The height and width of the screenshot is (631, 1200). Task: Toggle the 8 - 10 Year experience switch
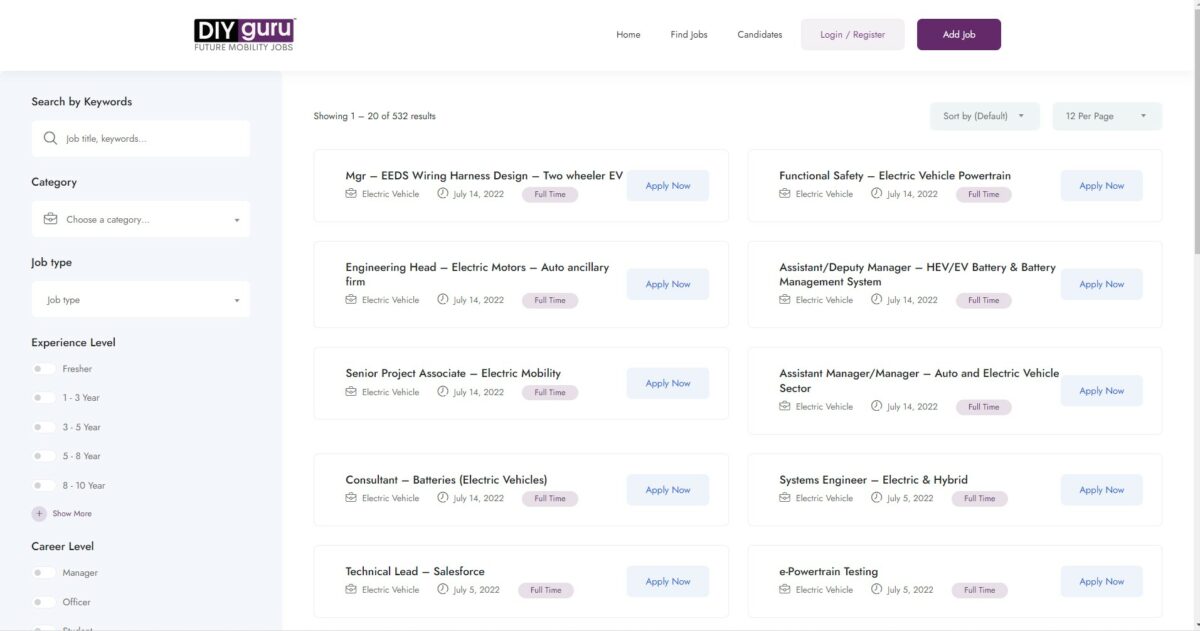point(43,485)
